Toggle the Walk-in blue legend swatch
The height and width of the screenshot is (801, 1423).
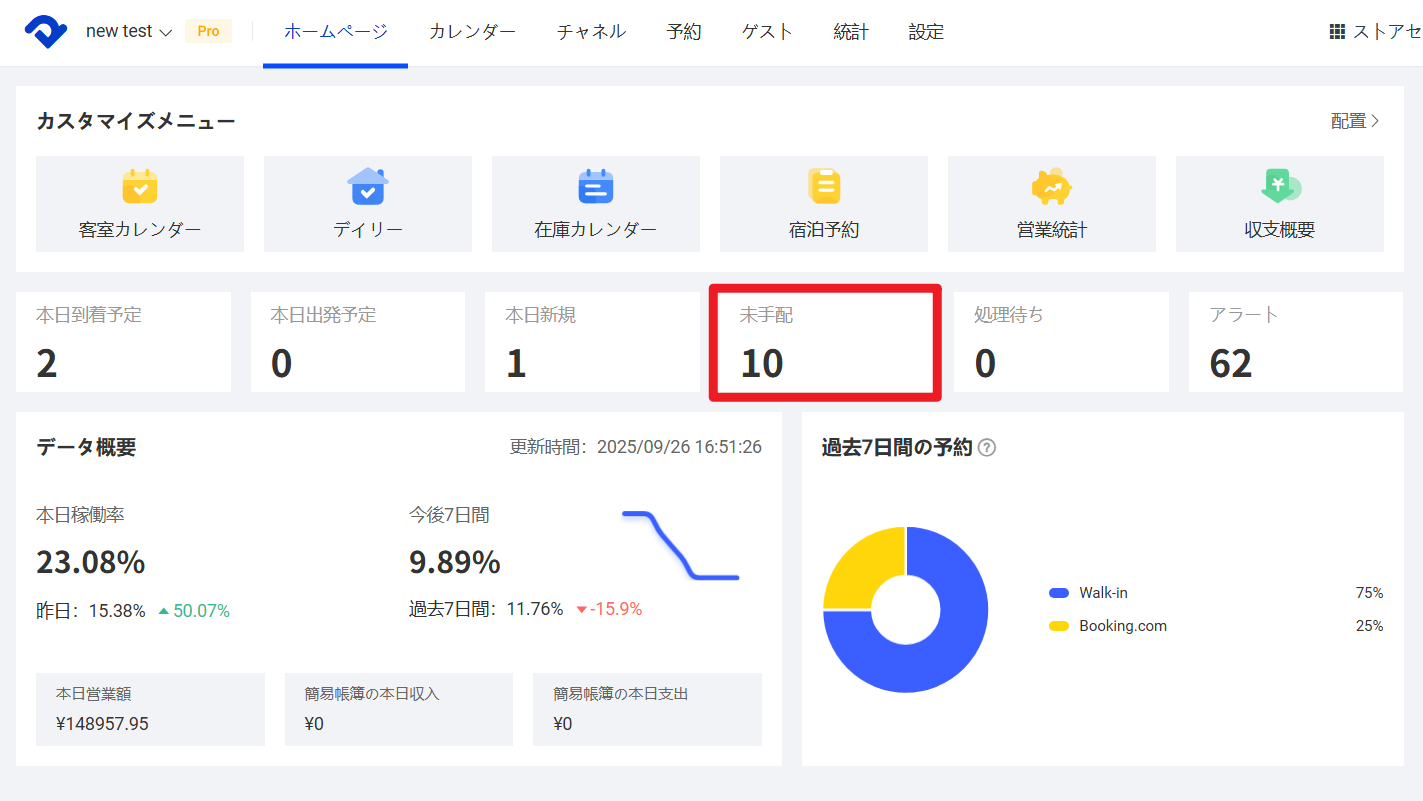(x=1059, y=593)
